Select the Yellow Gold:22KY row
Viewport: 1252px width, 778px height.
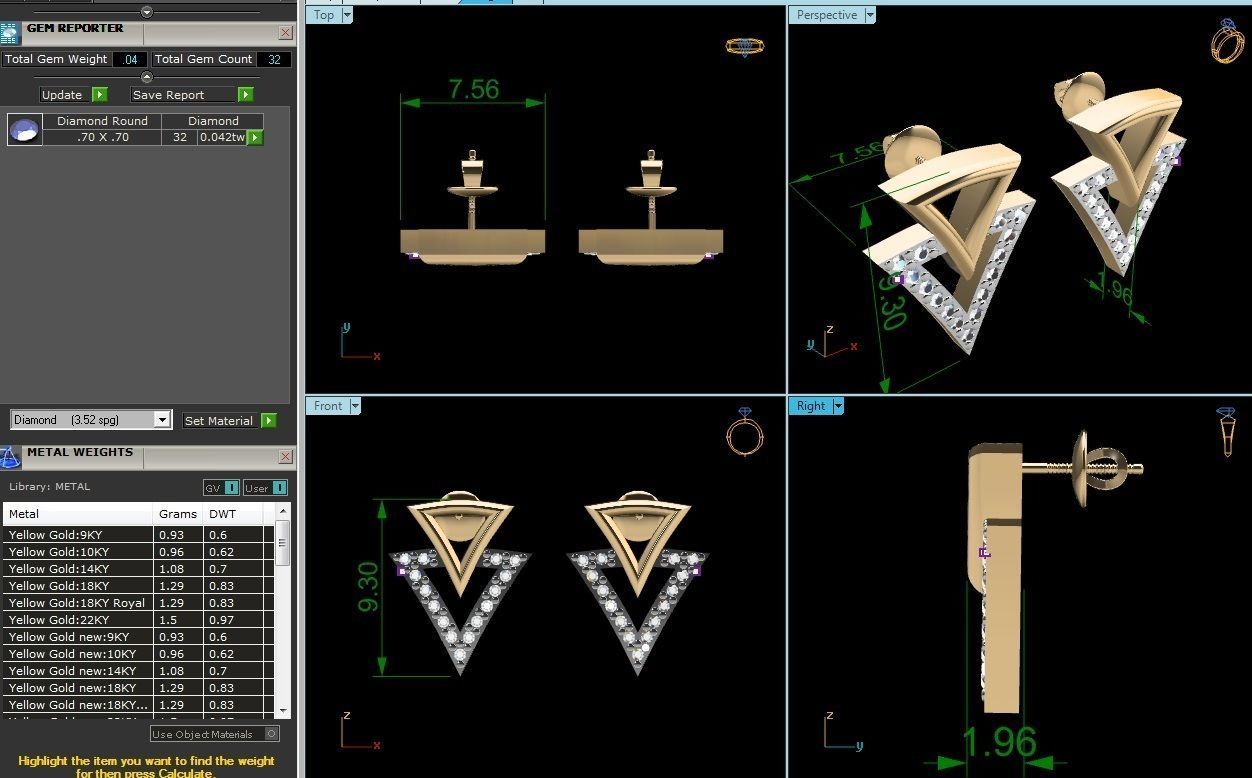[x=139, y=620]
